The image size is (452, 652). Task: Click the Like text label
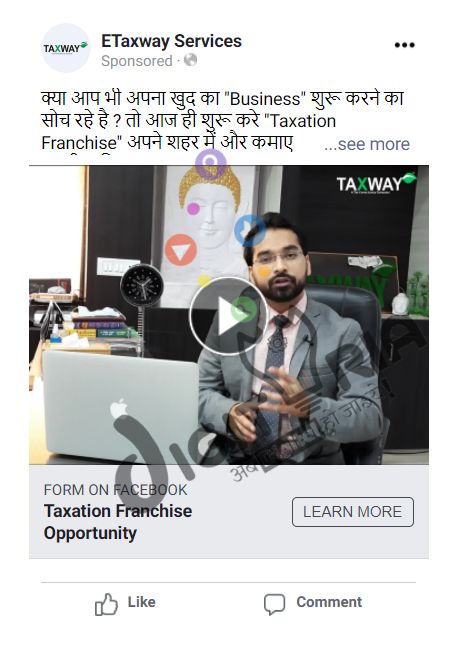(x=141, y=602)
